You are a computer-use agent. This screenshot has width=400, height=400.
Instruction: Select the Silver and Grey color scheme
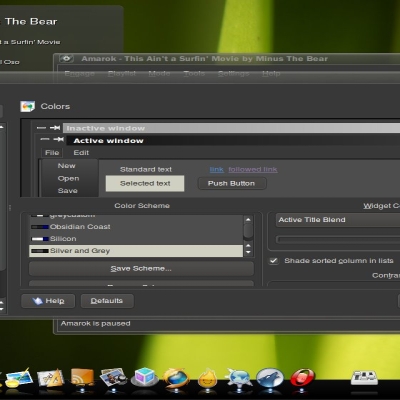136,251
